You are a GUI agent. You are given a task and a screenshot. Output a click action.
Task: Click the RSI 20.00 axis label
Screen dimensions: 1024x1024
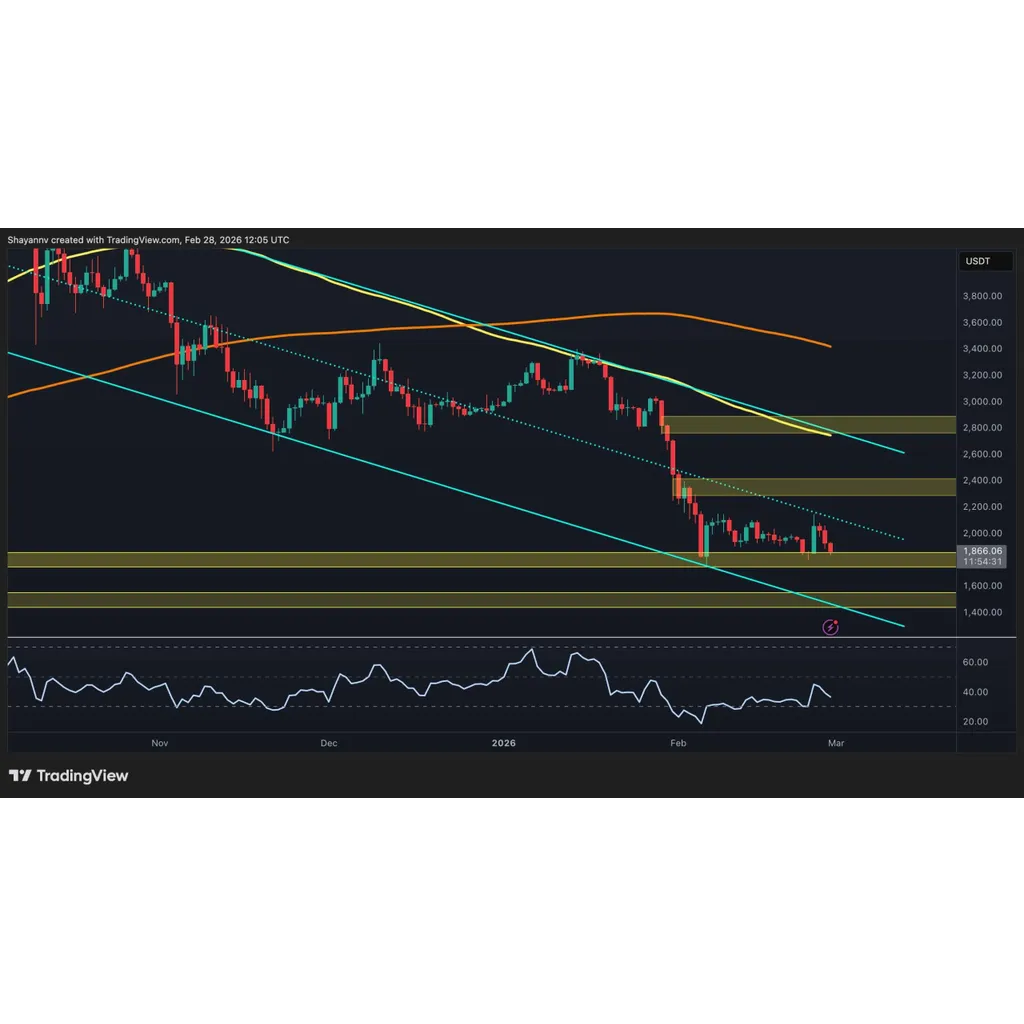tap(975, 722)
